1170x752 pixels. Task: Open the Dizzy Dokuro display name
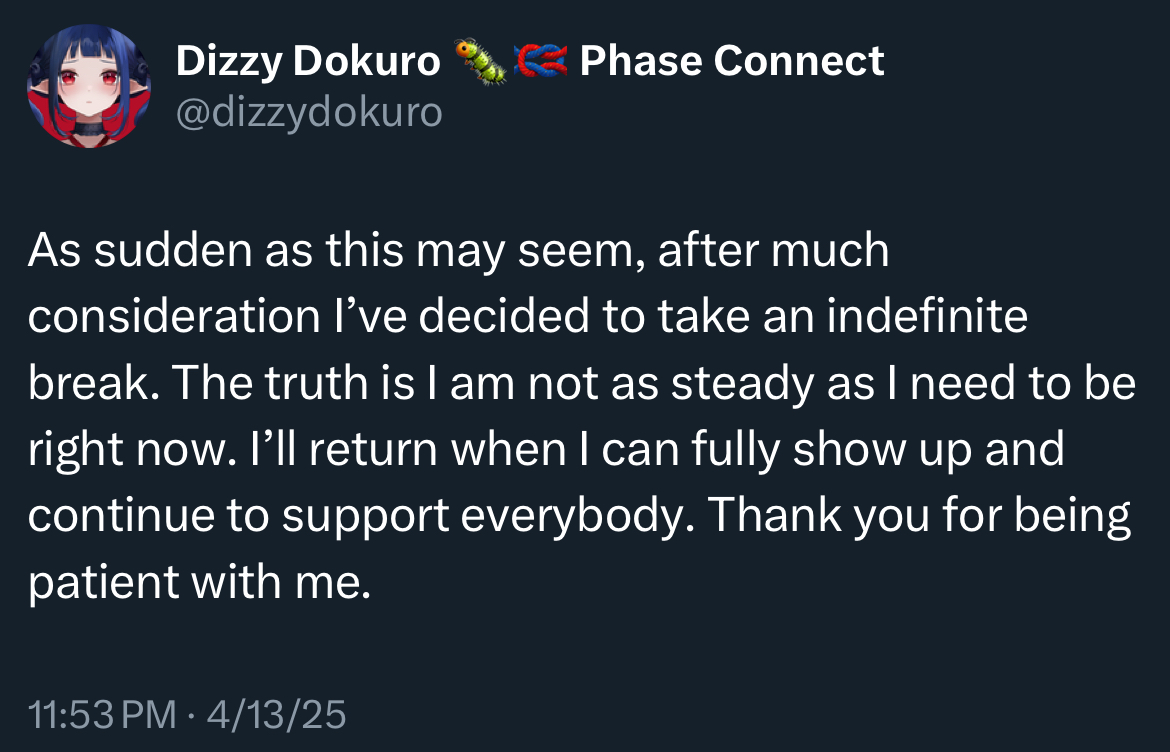tap(308, 62)
